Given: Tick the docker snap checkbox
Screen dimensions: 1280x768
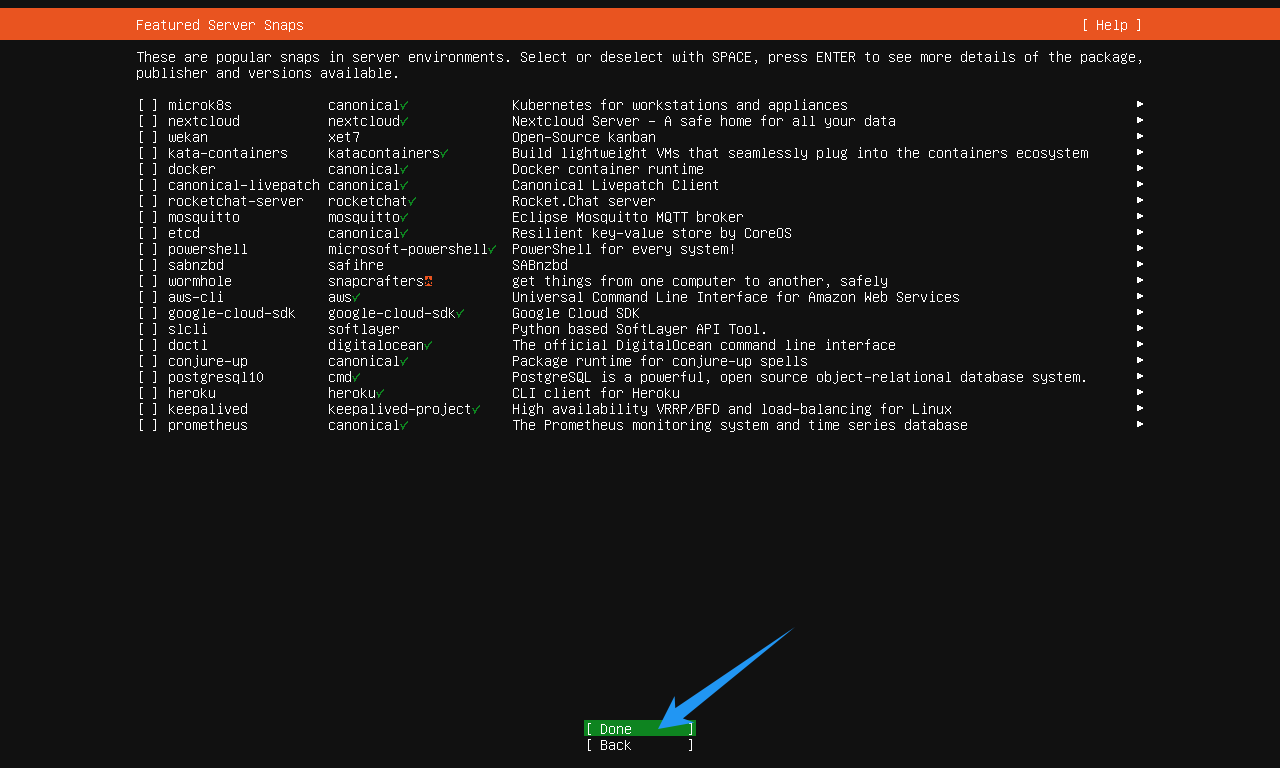Looking at the screenshot, I should pos(148,169).
